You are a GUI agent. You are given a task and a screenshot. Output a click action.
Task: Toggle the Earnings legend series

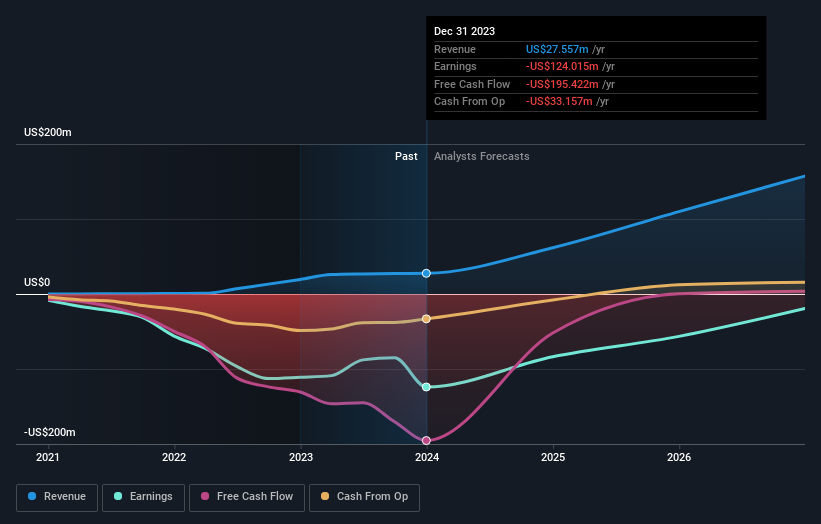pyautogui.click(x=143, y=497)
